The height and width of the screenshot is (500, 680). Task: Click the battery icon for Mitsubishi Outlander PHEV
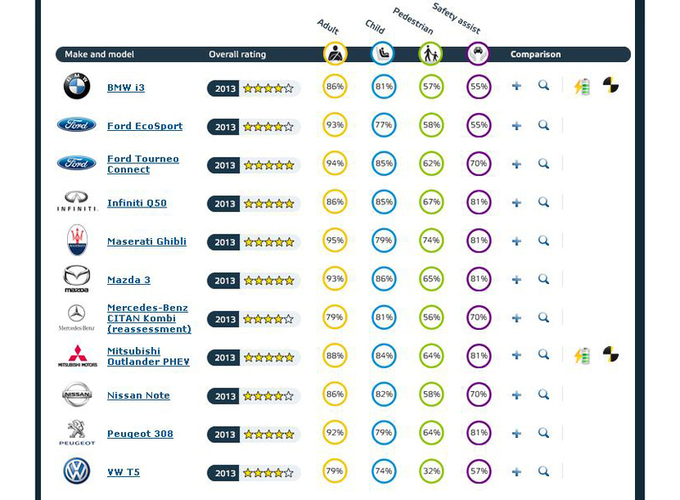click(582, 356)
